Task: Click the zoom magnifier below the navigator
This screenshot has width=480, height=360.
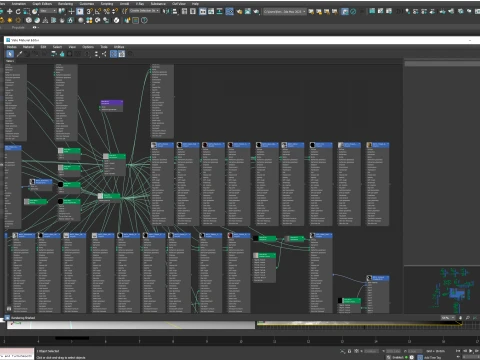Action: pyautogui.click(x=468, y=318)
